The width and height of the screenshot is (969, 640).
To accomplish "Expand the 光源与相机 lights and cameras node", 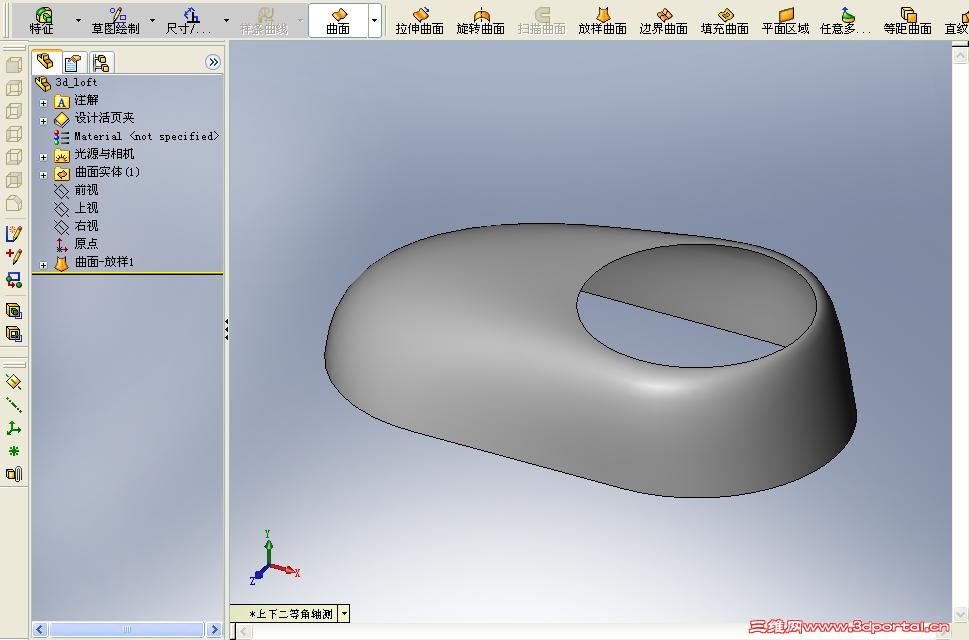I will pos(43,157).
